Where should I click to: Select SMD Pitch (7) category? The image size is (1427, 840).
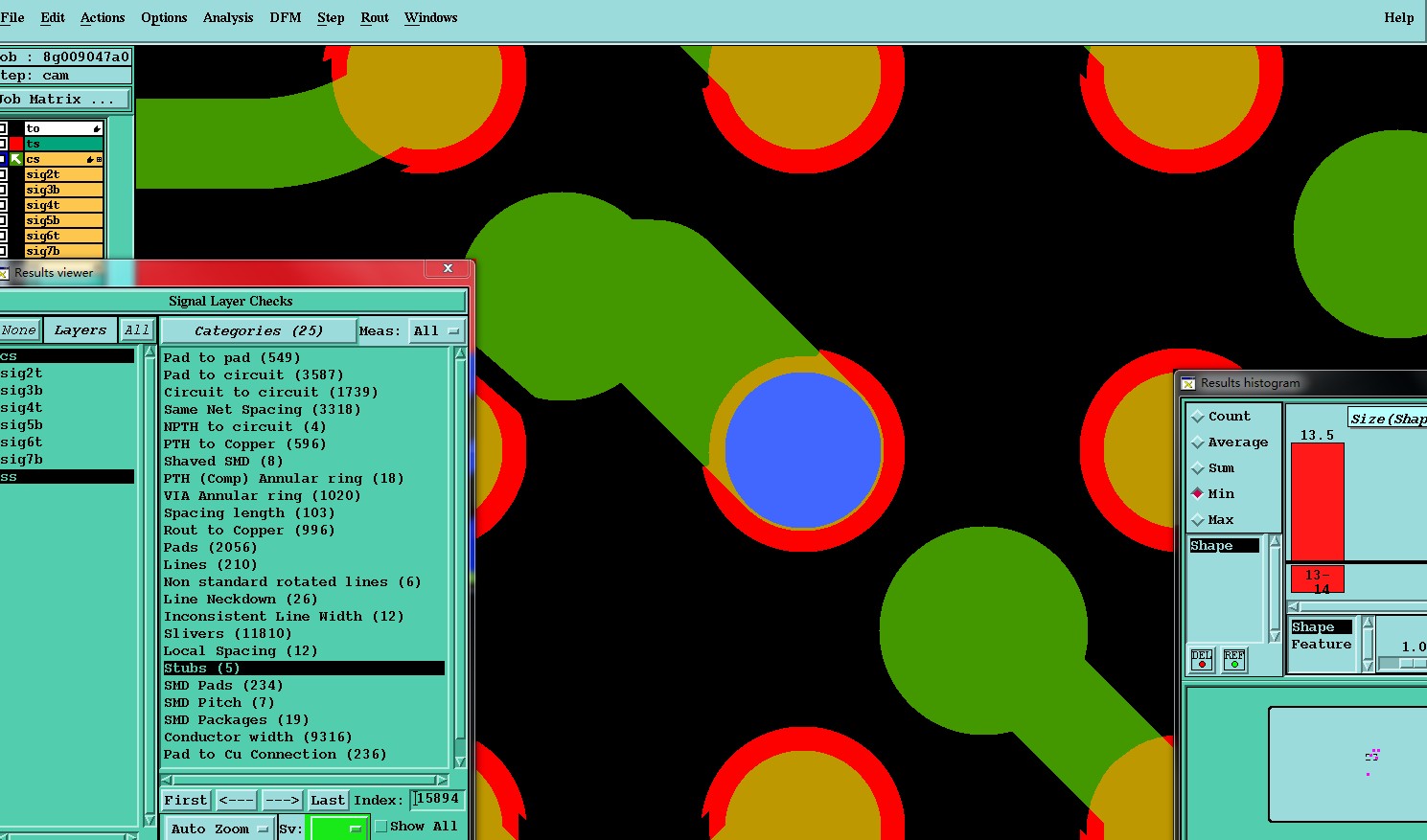coord(219,703)
